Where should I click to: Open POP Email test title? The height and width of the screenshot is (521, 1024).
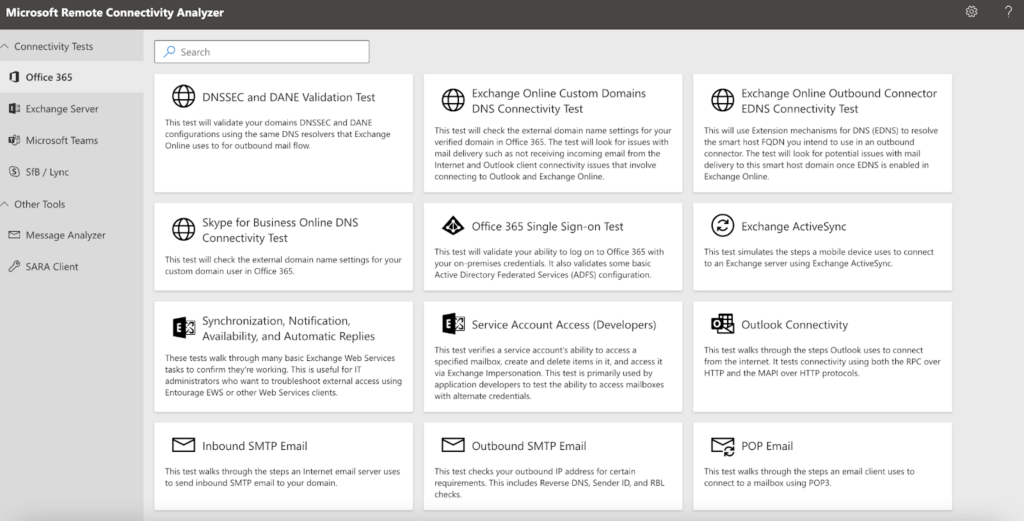pyautogui.click(x=767, y=446)
